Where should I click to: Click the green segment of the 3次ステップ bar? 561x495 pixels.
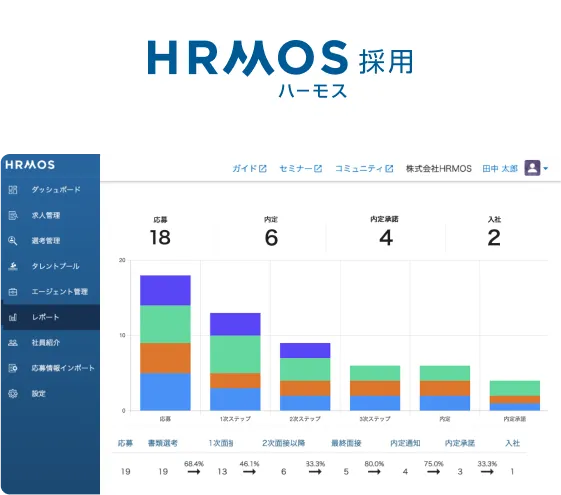pos(375,373)
